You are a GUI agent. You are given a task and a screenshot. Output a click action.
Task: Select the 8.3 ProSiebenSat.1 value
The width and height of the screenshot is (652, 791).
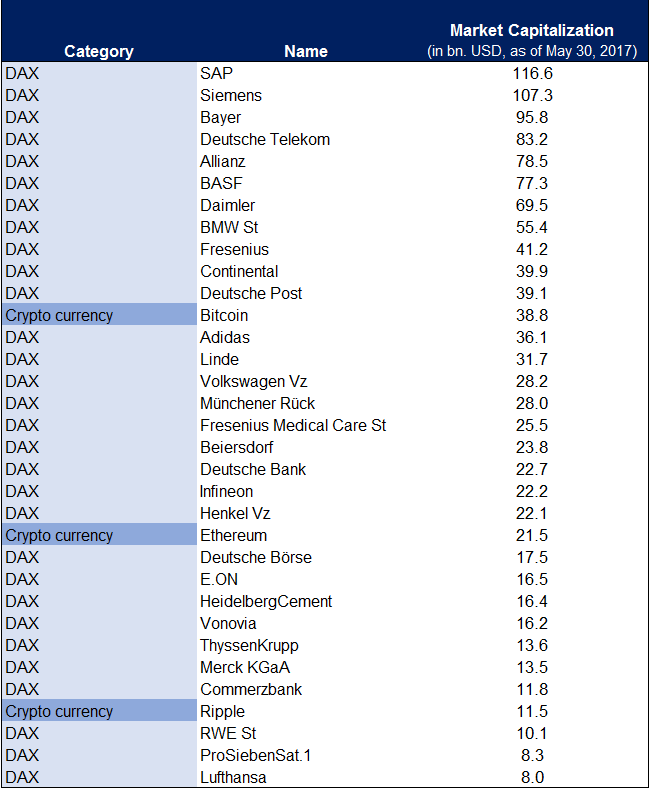pyautogui.click(x=532, y=756)
